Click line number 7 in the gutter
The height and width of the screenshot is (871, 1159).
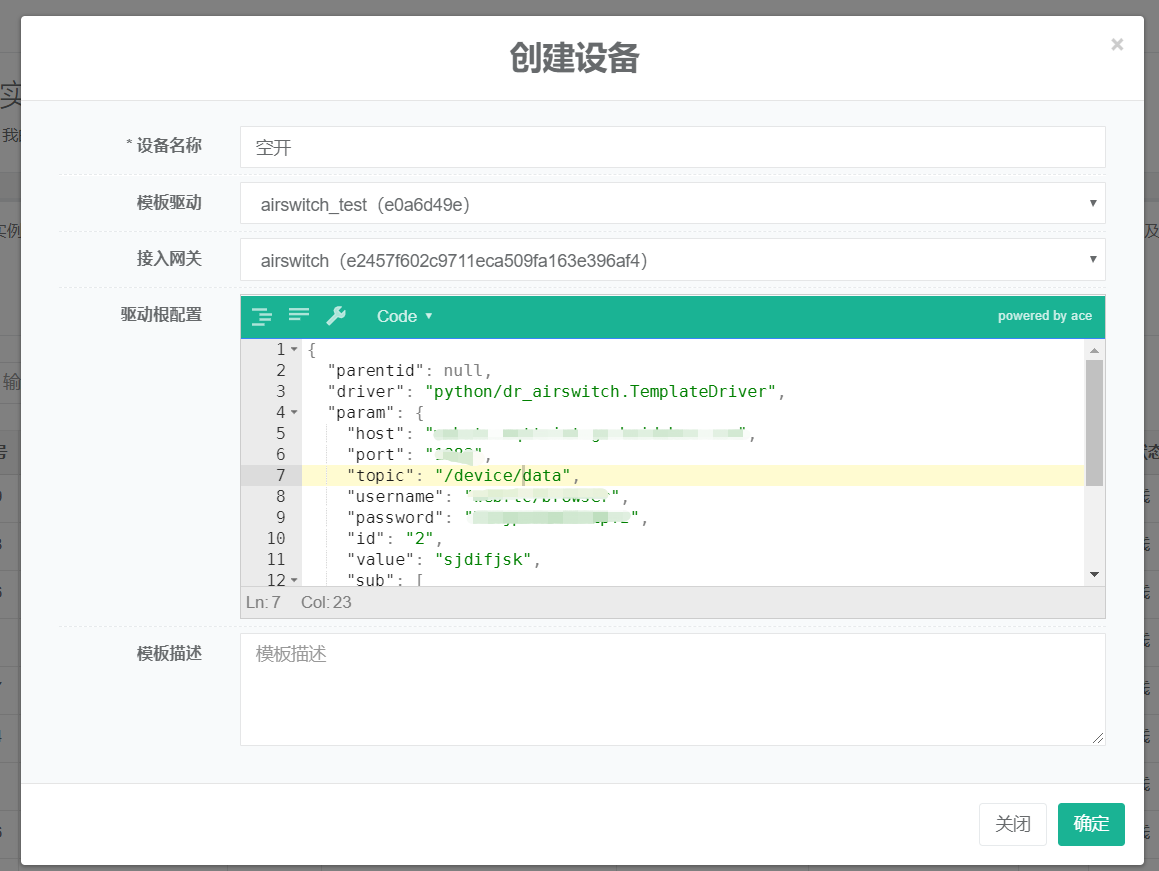(x=280, y=475)
